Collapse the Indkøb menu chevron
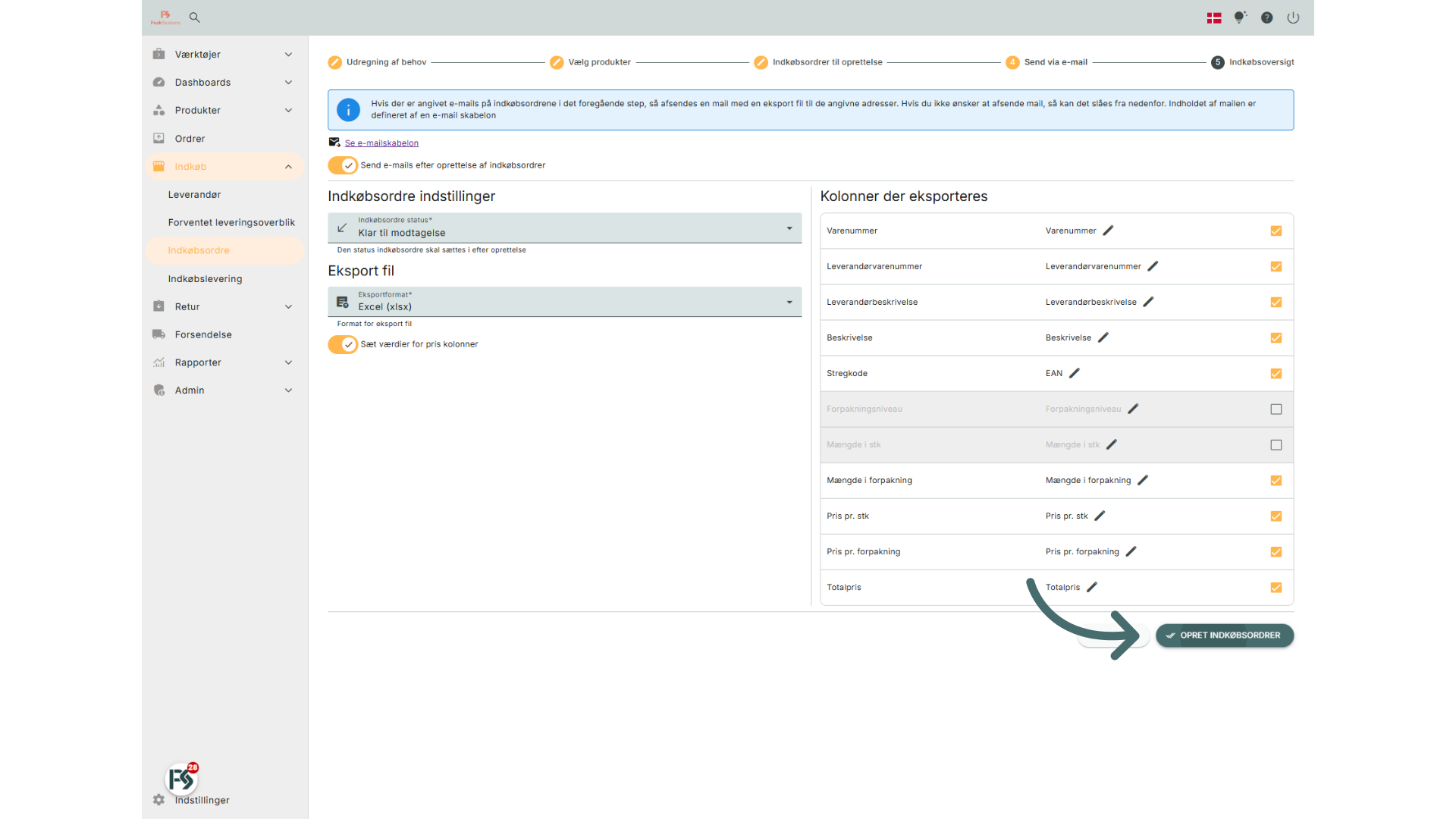1456x819 pixels. click(x=288, y=167)
